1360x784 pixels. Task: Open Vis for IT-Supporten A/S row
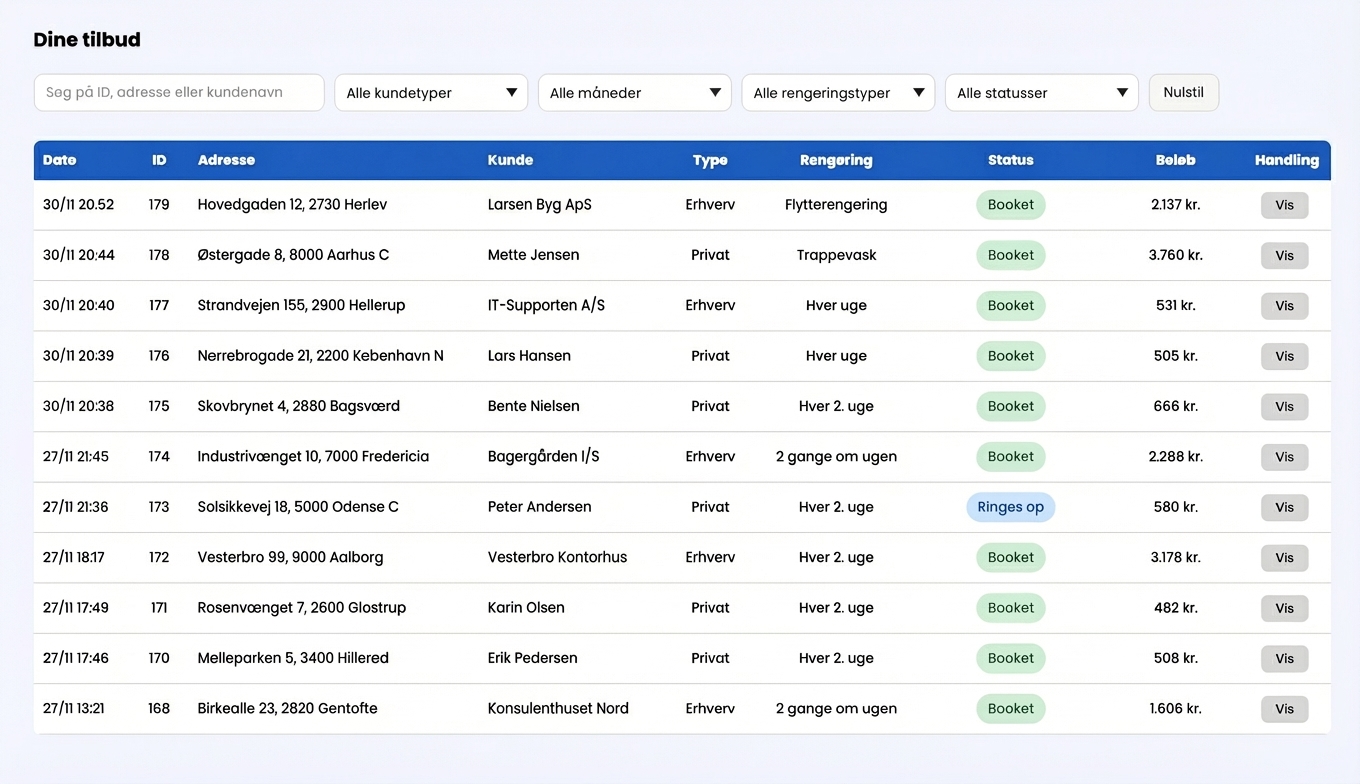tap(1285, 306)
